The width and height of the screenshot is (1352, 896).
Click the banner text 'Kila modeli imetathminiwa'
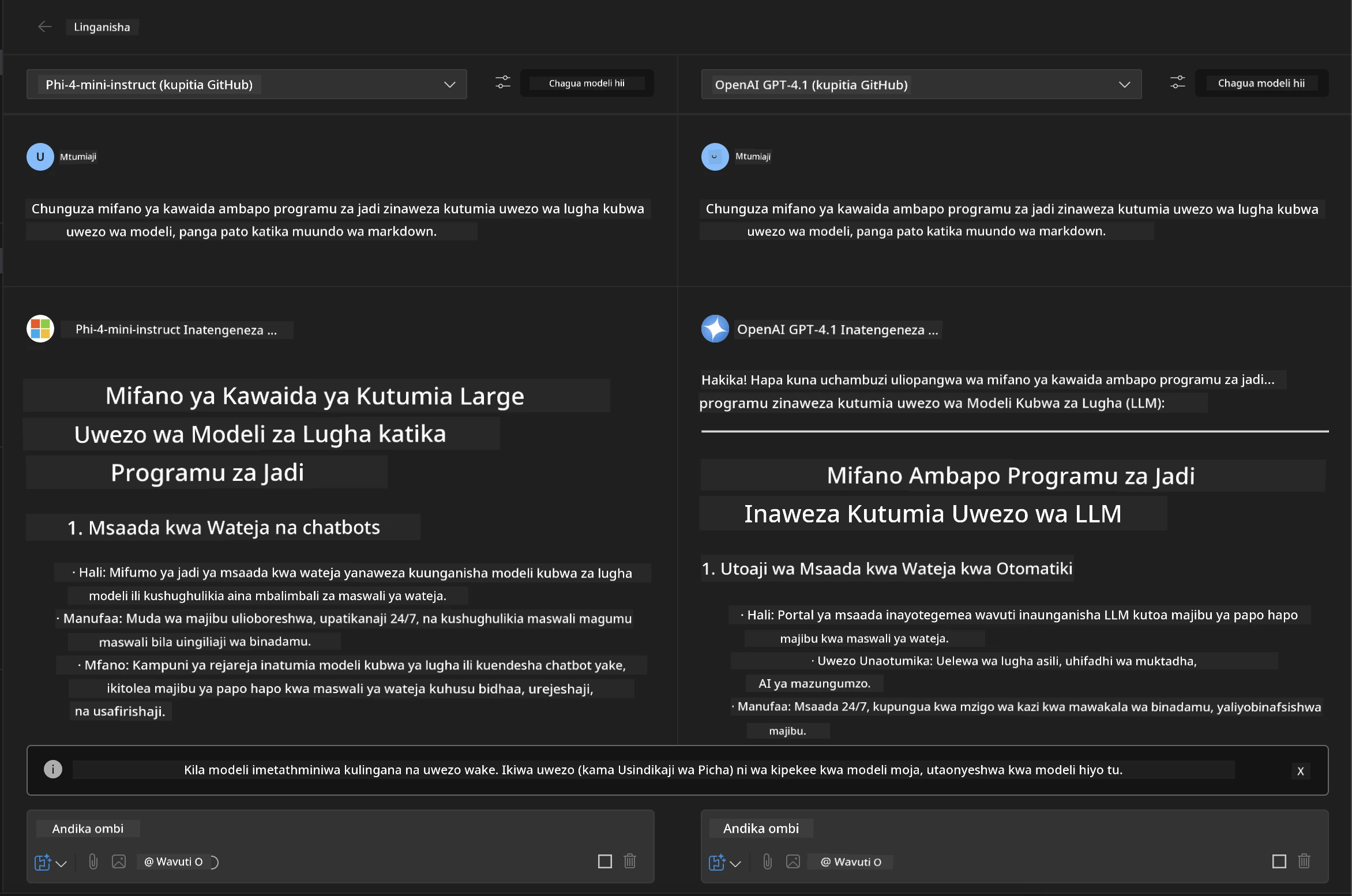[653, 770]
